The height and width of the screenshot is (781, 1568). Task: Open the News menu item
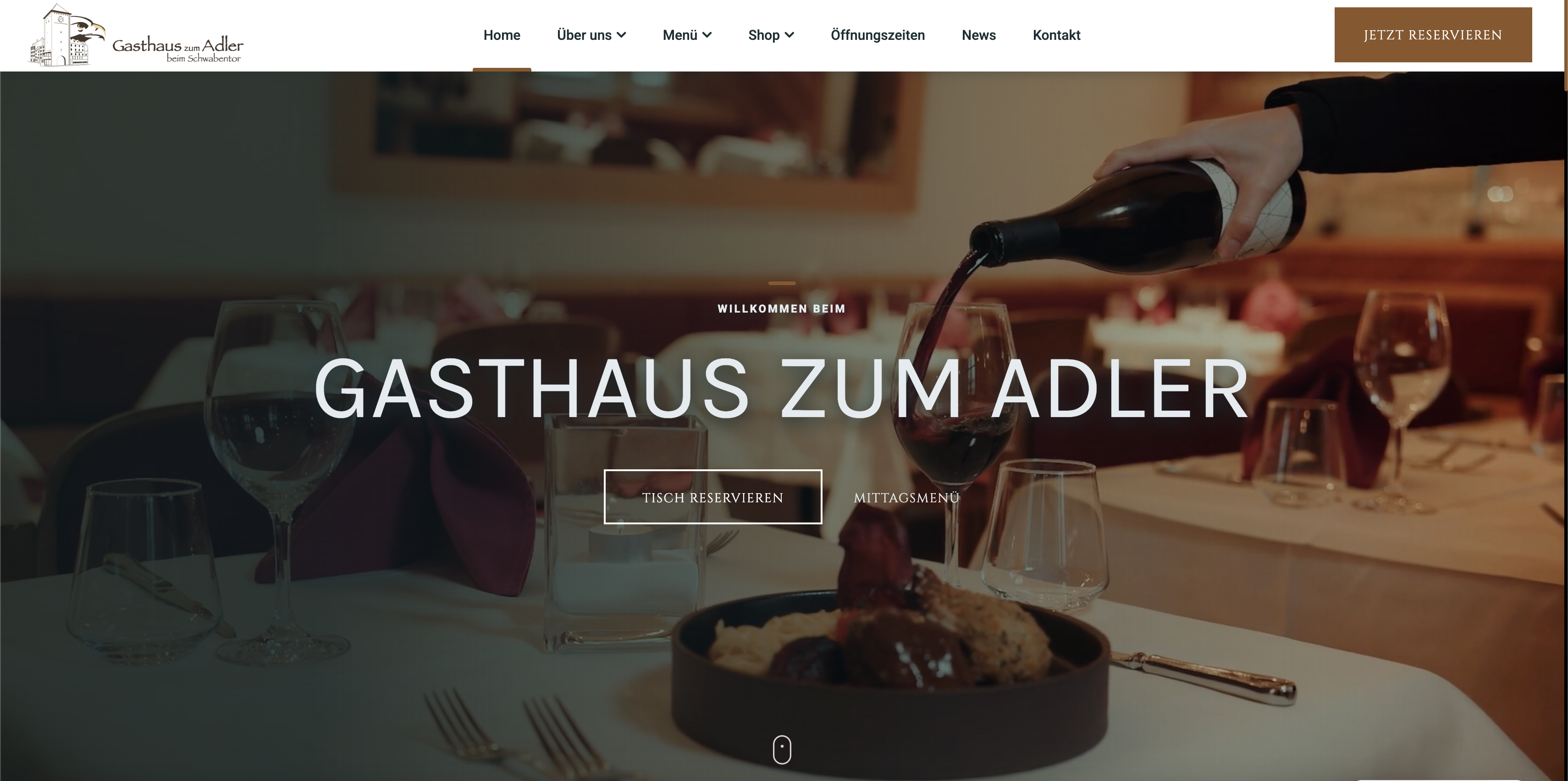coord(979,35)
